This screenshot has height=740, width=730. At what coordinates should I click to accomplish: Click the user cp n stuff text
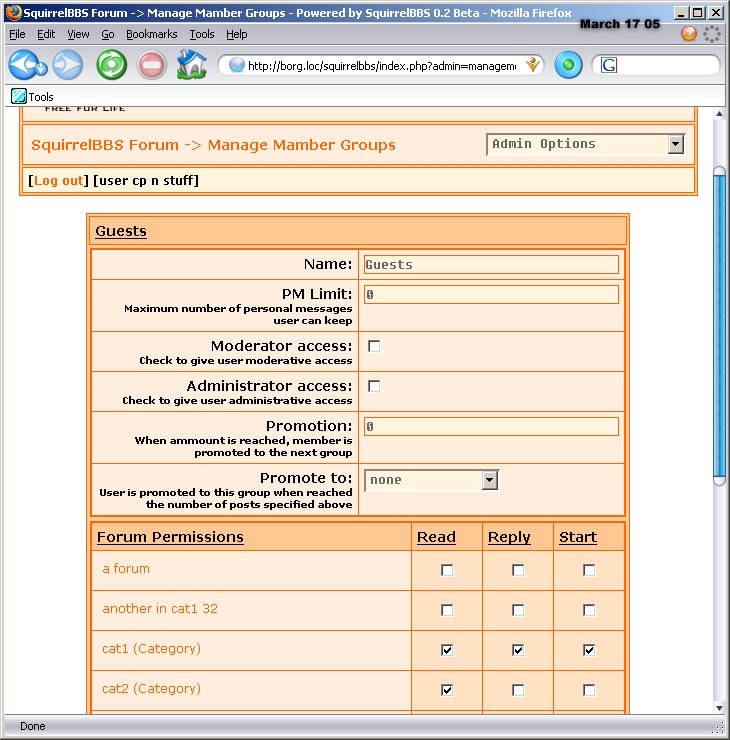point(146,180)
